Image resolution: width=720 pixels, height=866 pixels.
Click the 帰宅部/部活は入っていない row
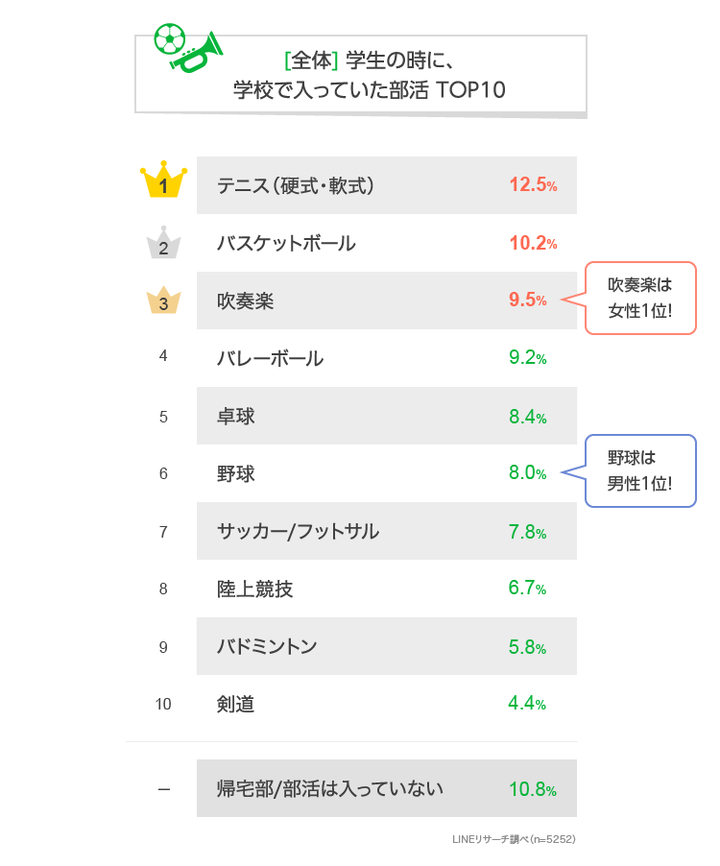386,789
